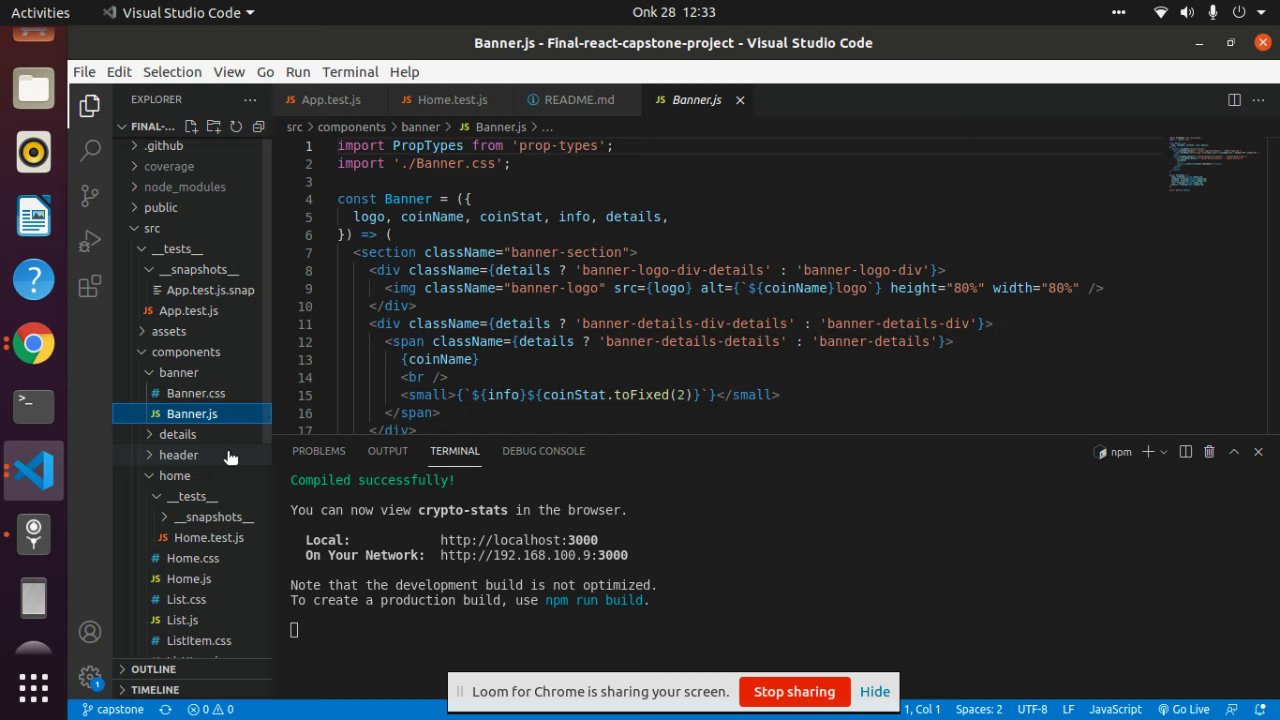Viewport: 1280px width, 720px height.
Task: Expand the node_modules folder
Action: pyautogui.click(x=185, y=187)
